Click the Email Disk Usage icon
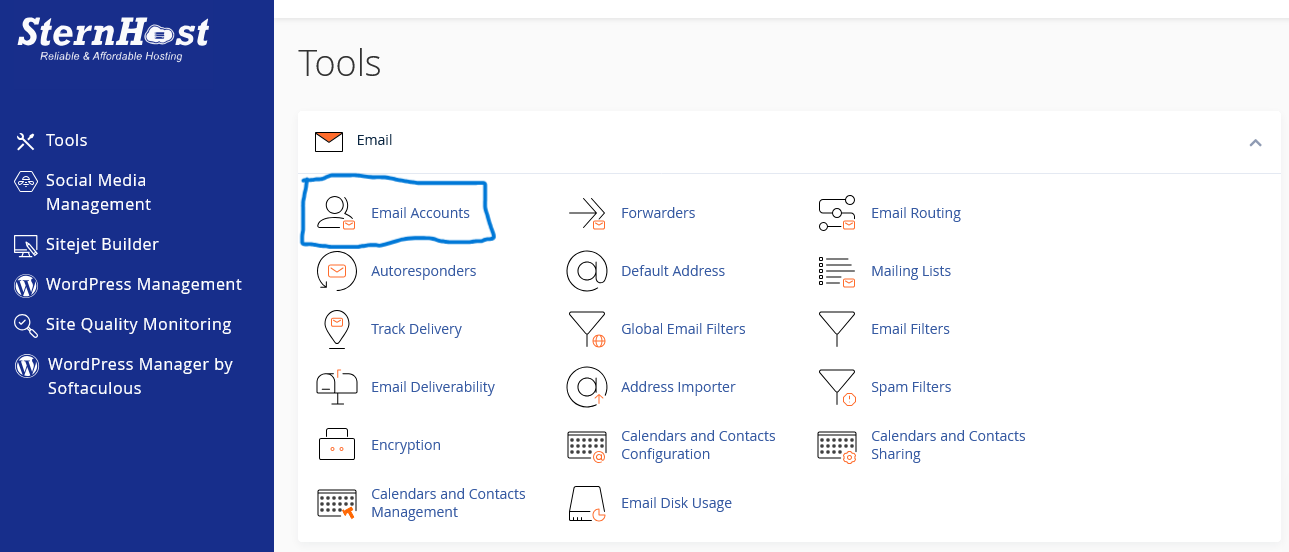This screenshot has width=1289, height=552. click(x=586, y=503)
